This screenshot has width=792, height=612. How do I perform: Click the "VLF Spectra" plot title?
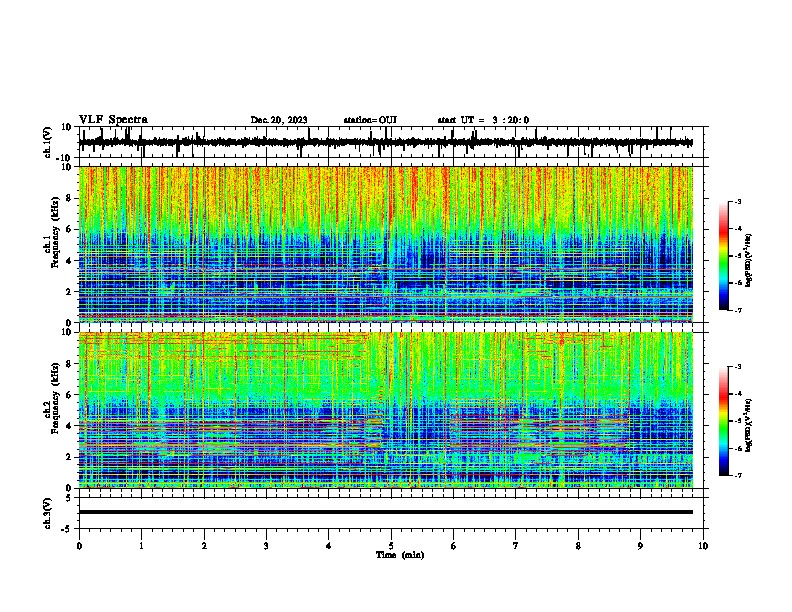click(113, 120)
